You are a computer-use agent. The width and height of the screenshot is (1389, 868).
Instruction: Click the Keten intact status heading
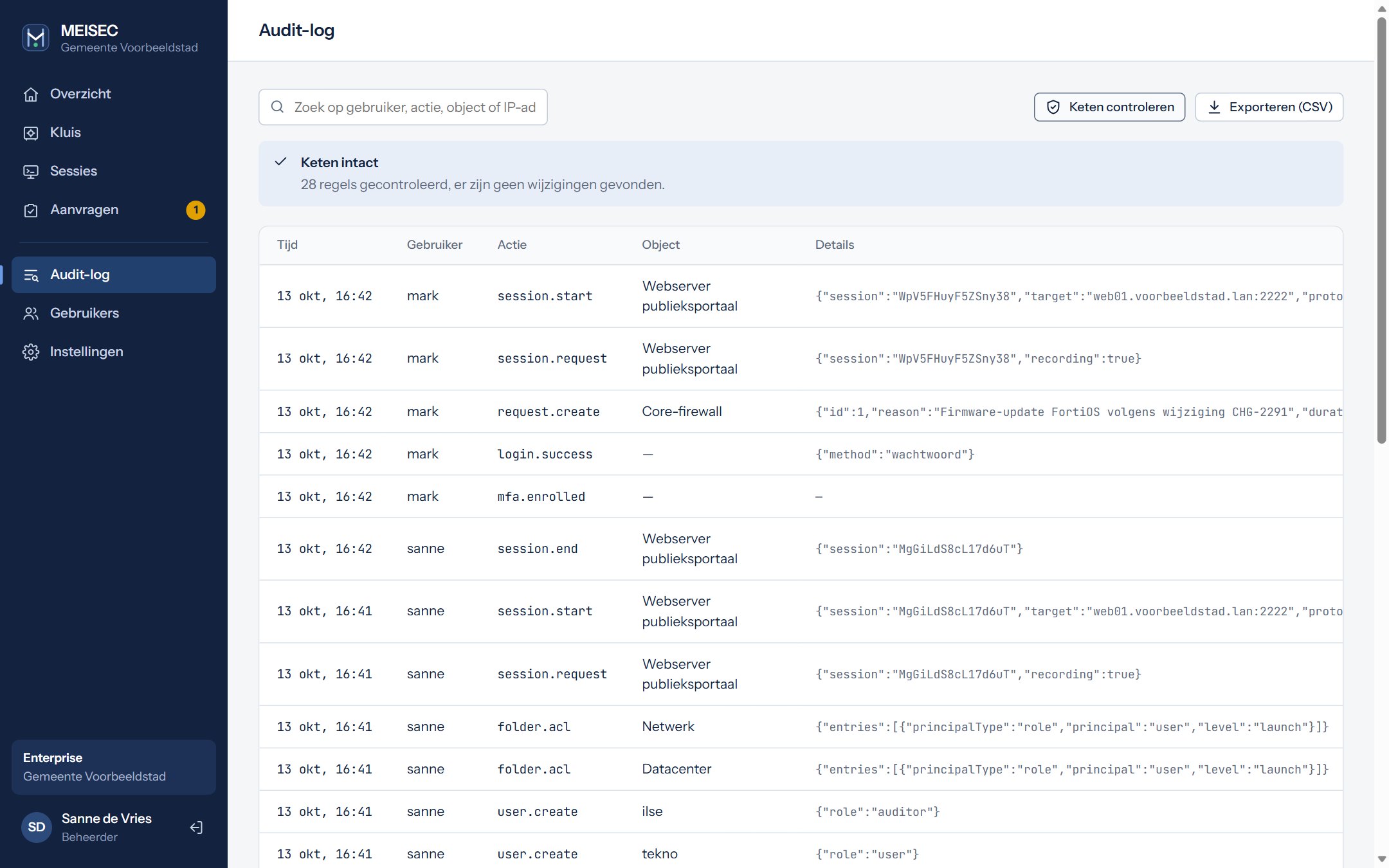tap(340, 162)
